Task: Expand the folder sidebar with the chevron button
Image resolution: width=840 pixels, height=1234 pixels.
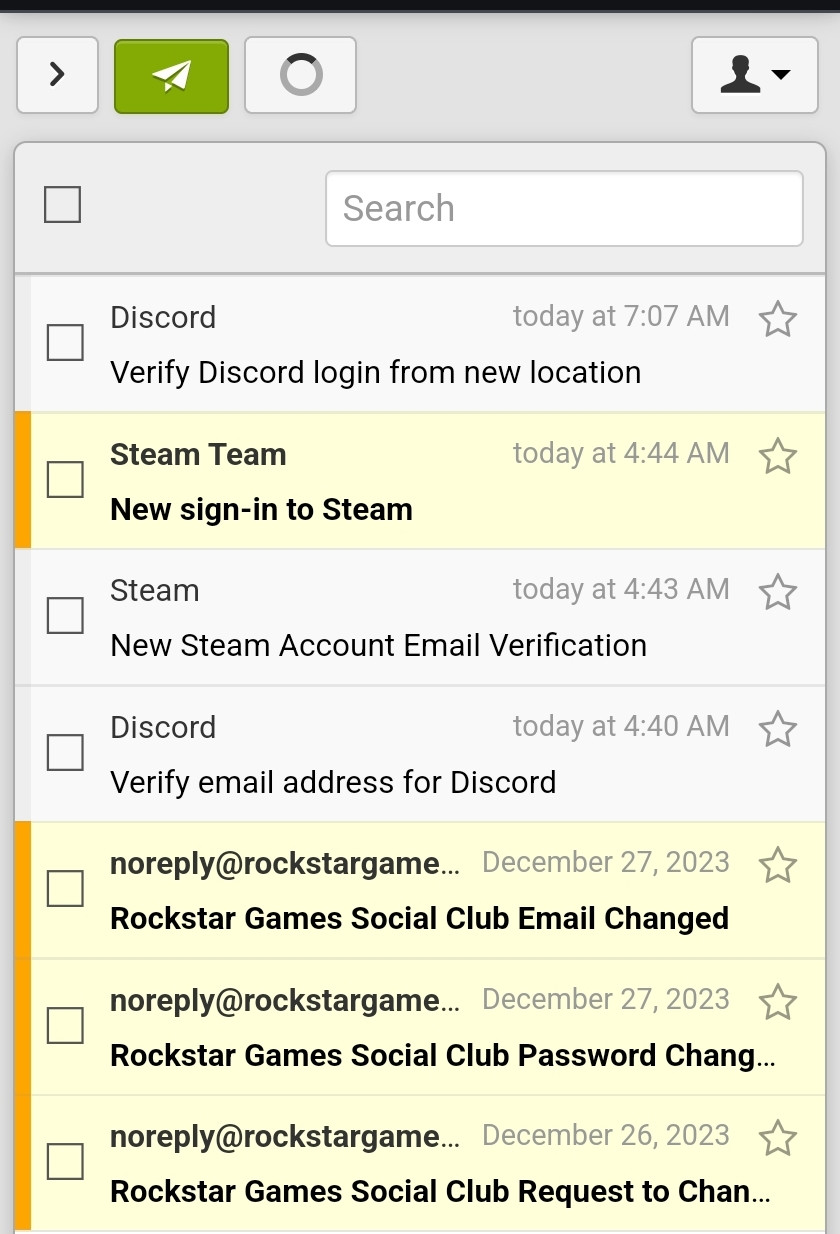Action: click(x=57, y=76)
